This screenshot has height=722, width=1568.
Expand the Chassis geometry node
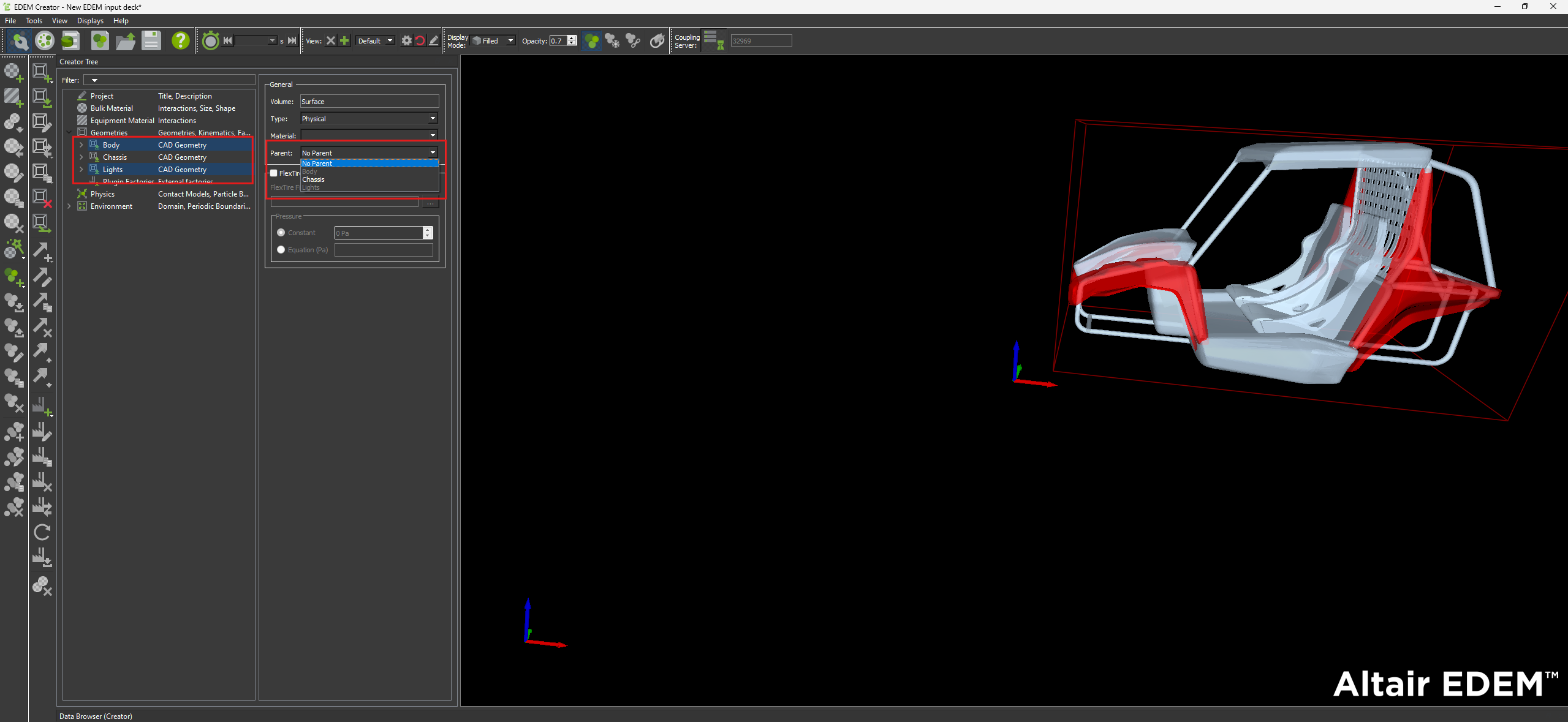pyautogui.click(x=81, y=157)
